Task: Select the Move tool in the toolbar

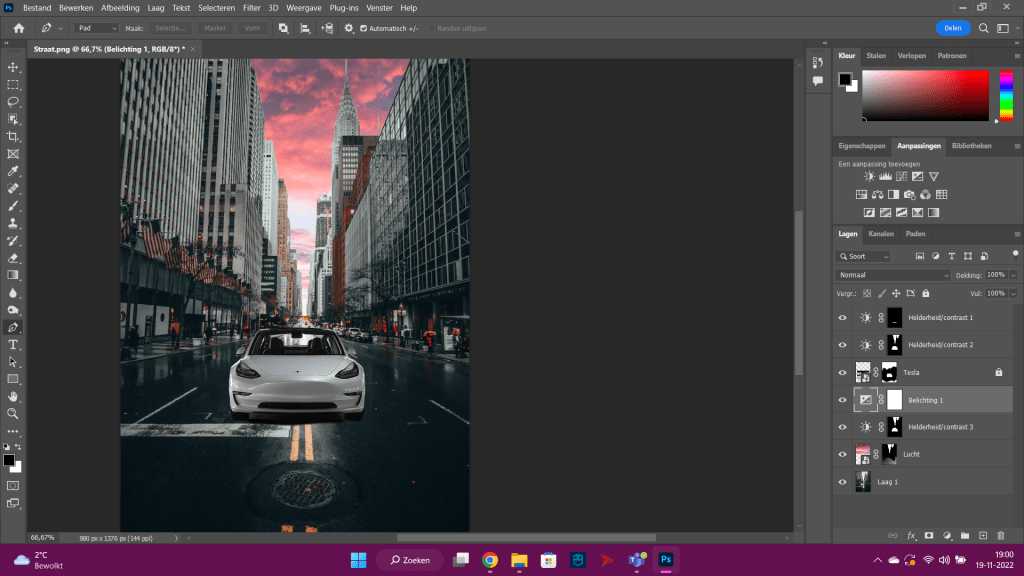Action: tap(13, 67)
